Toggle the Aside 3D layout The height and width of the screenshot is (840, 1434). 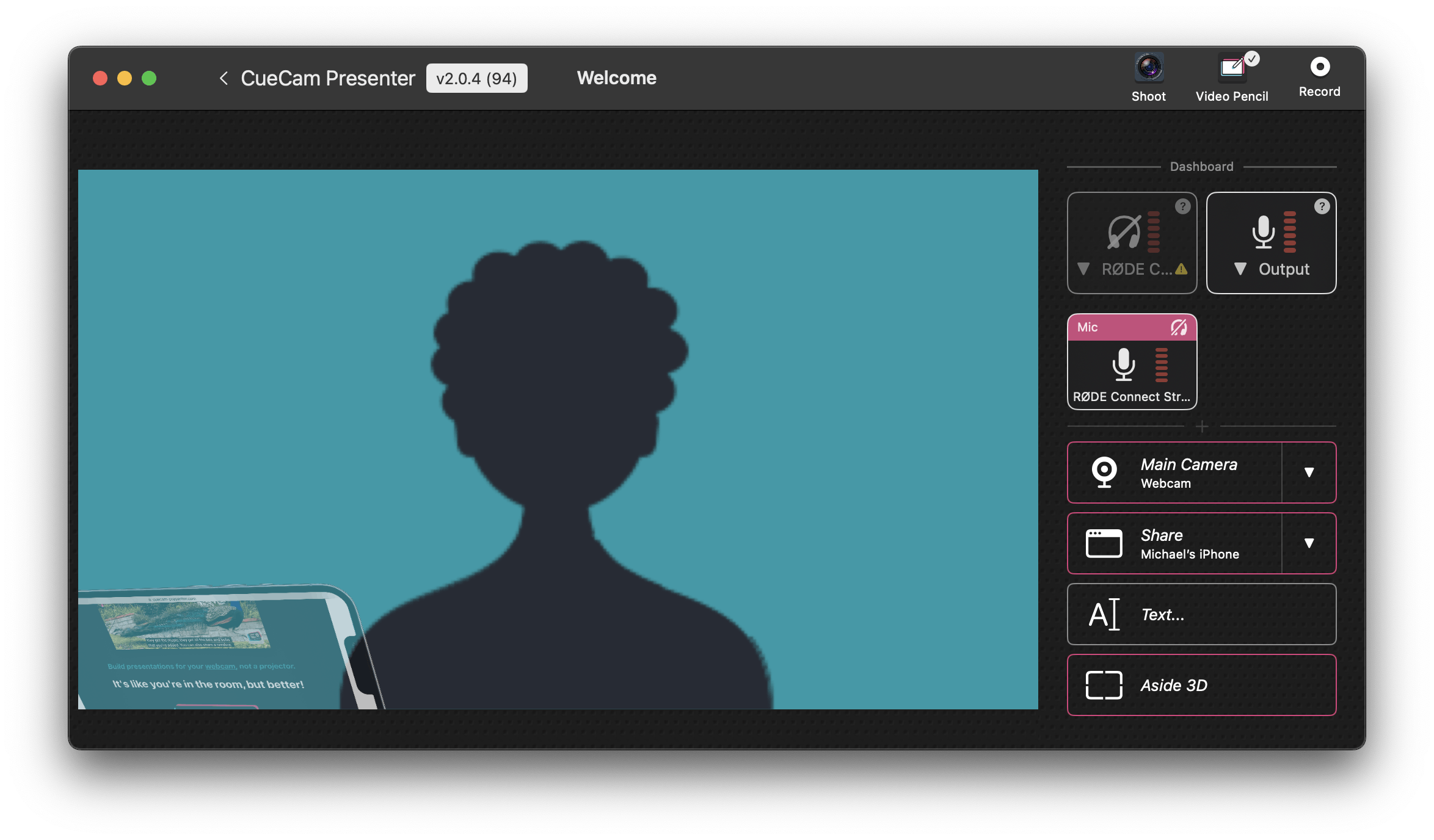(x=1201, y=685)
